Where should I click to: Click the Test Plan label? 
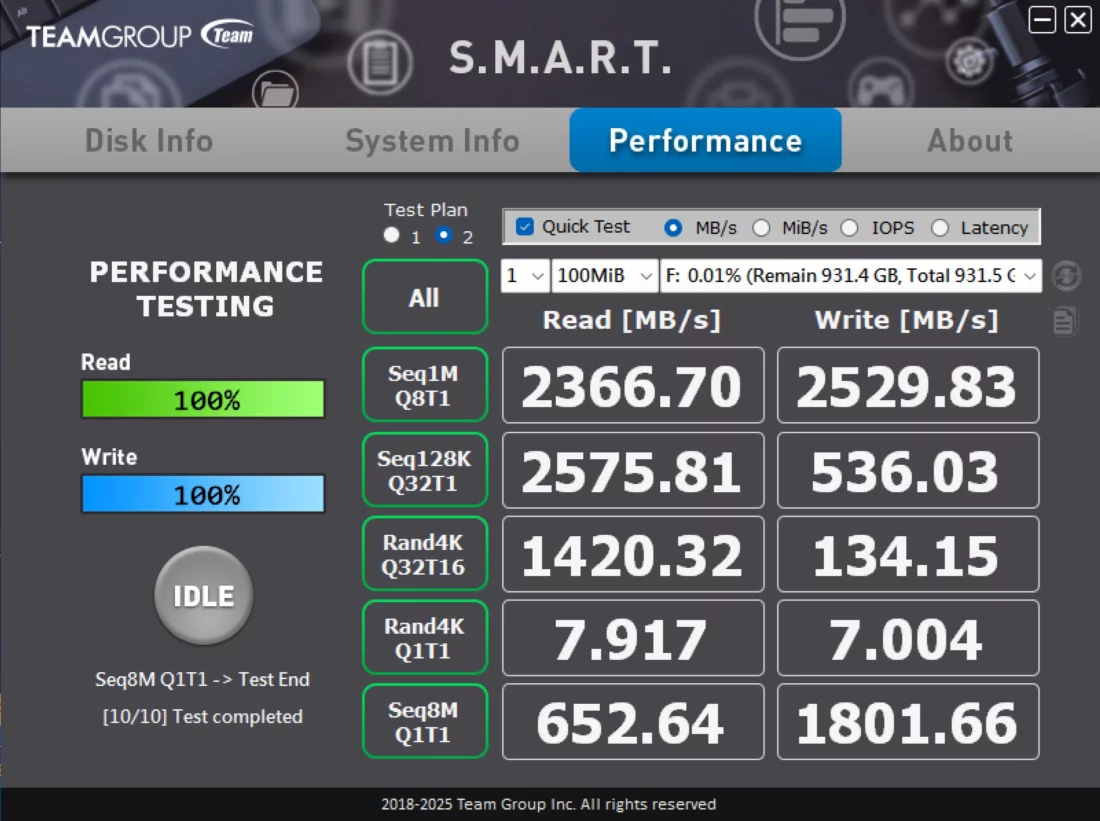[426, 210]
